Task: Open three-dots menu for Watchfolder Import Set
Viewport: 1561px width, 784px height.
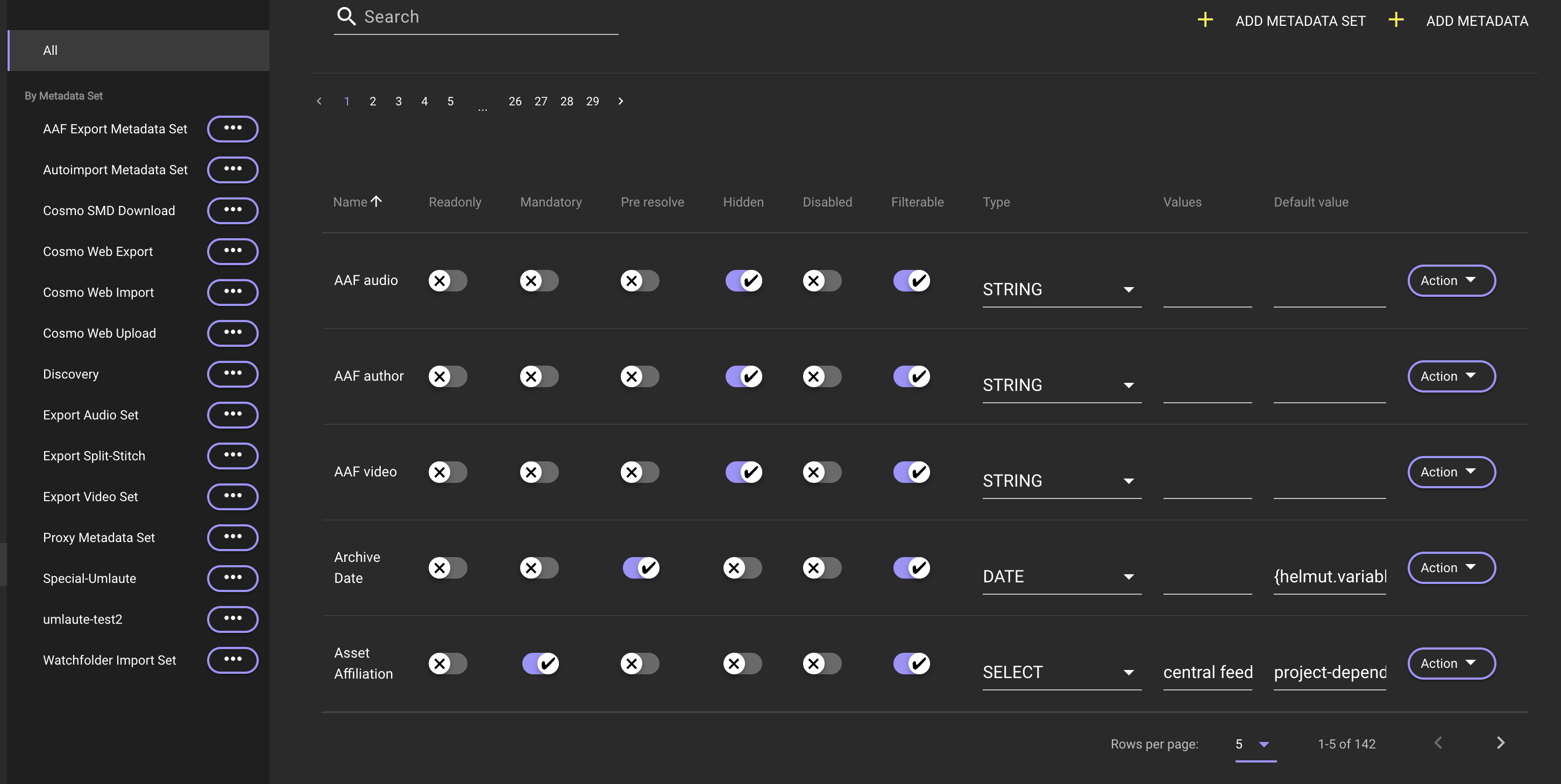Action: click(233, 660)
